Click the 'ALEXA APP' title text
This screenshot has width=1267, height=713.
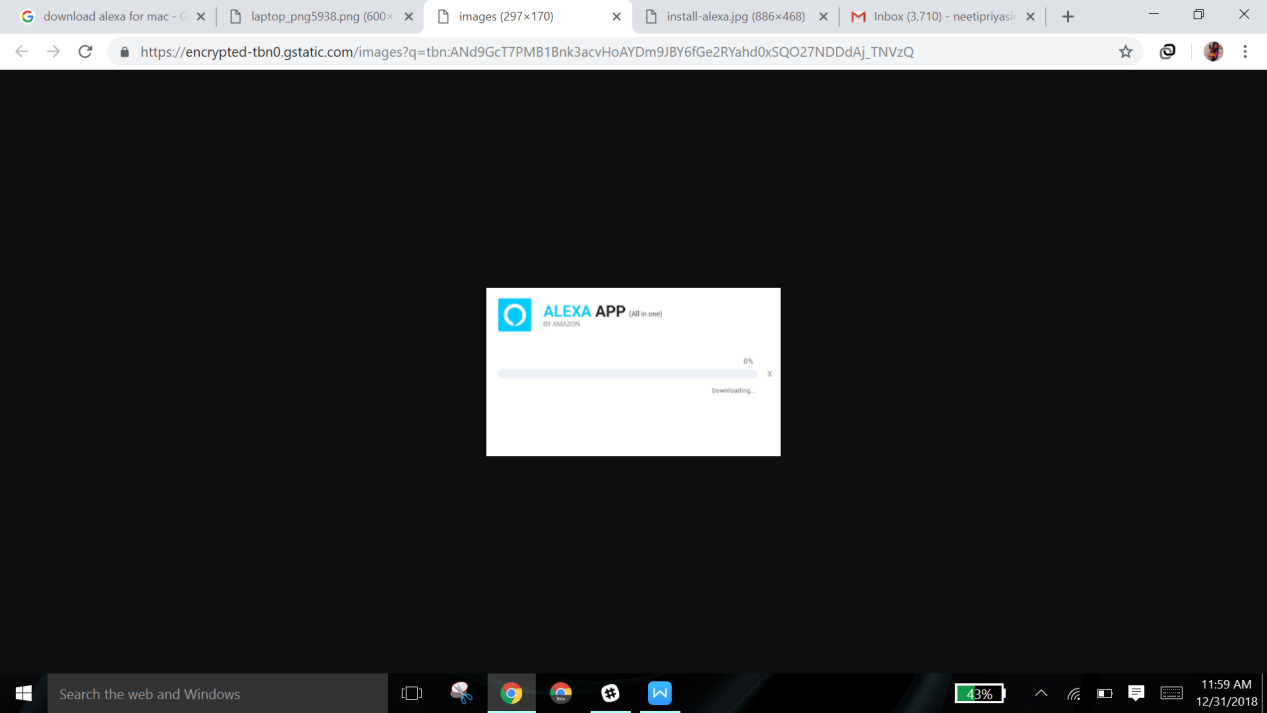[584, 311]
